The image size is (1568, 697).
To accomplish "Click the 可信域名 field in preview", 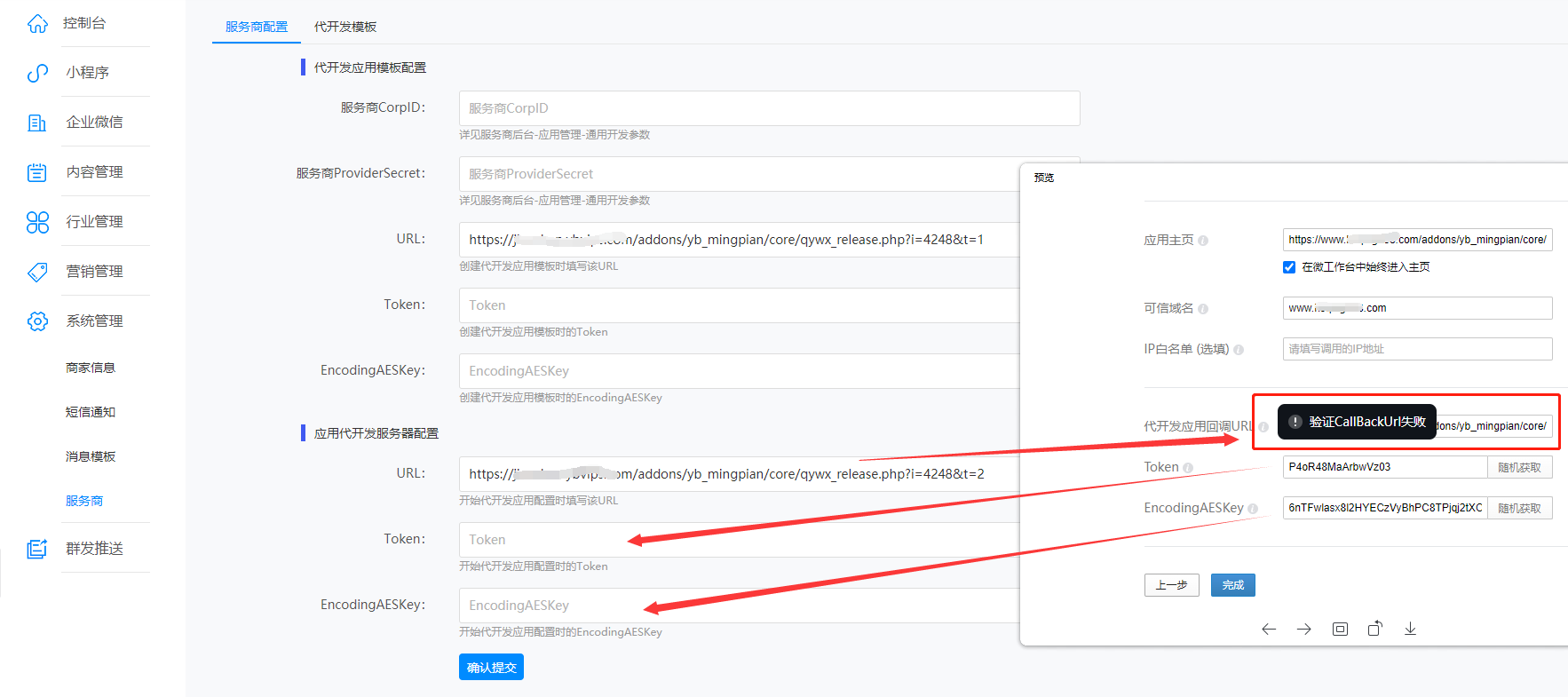I will [1418, 308].
